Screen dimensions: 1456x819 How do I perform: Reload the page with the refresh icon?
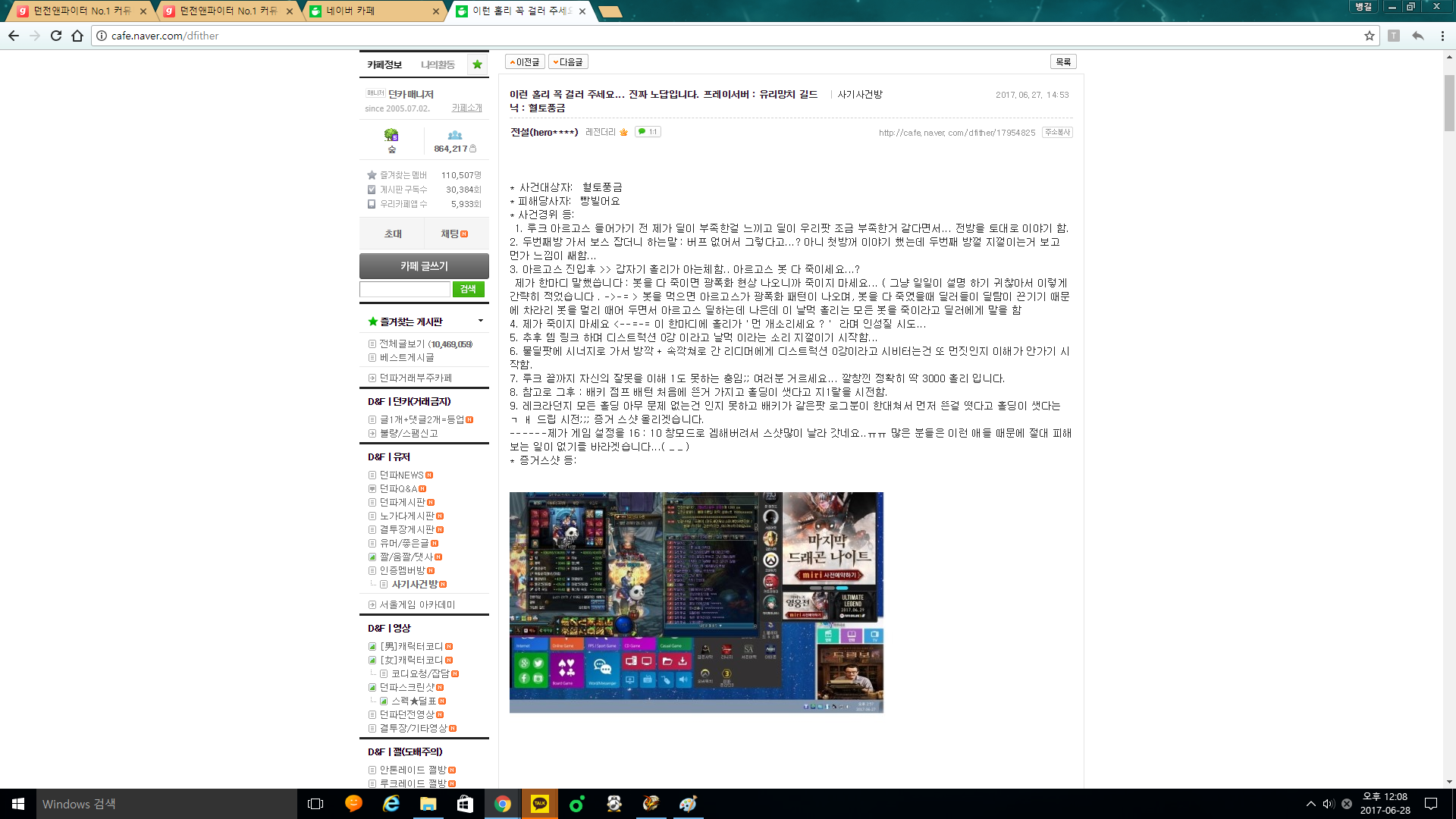[x=56, y=36]
